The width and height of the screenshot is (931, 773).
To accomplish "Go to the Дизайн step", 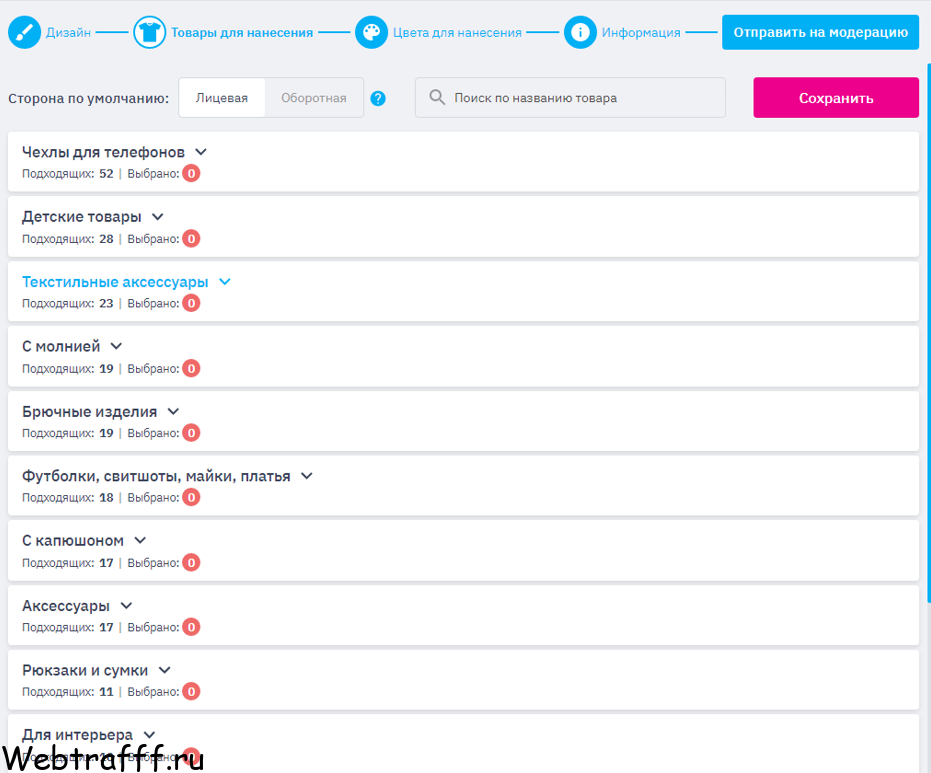I will 68,33.
